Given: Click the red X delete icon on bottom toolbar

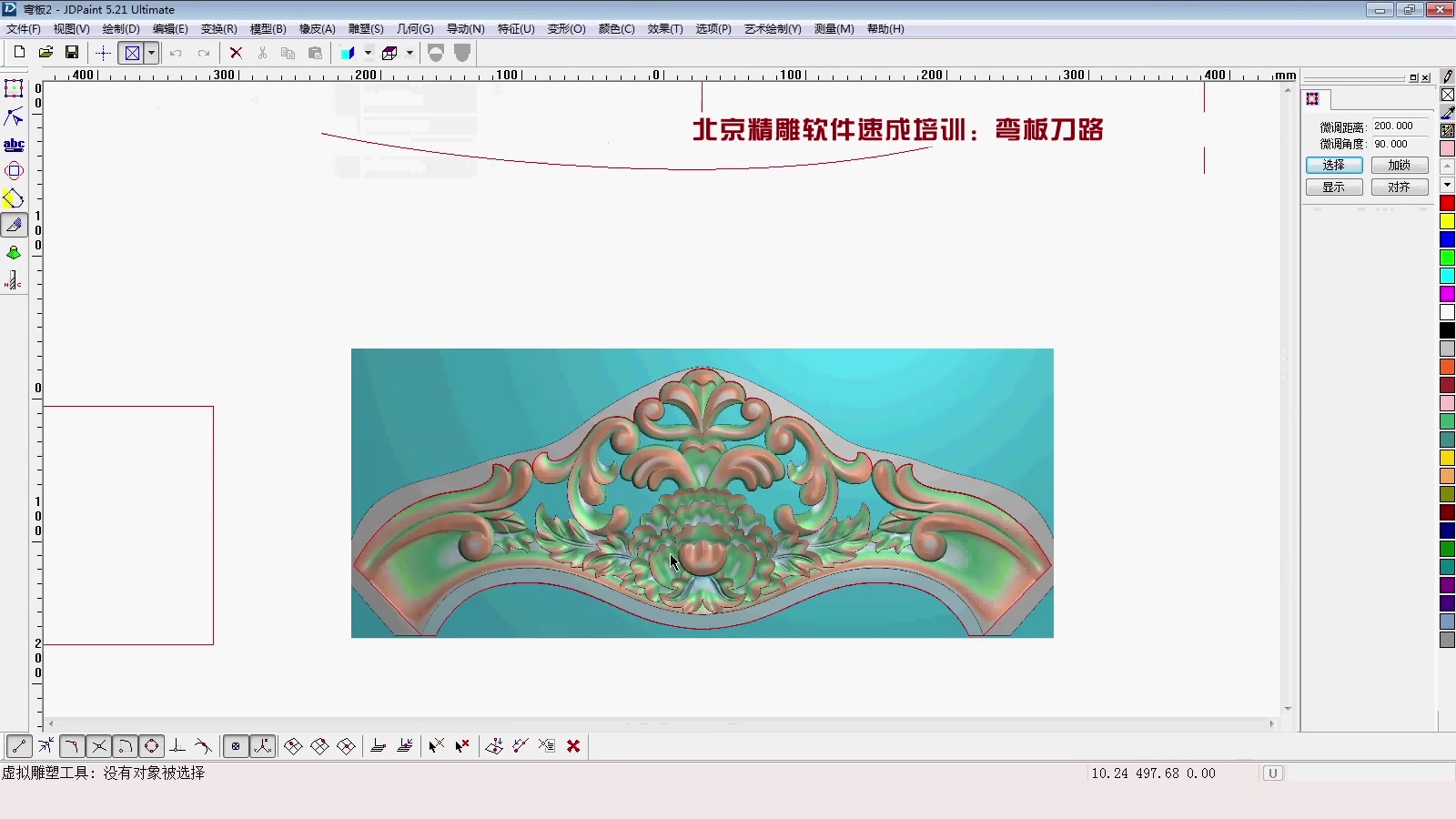Looking at the screenshot, I should (x=574, y=746).
